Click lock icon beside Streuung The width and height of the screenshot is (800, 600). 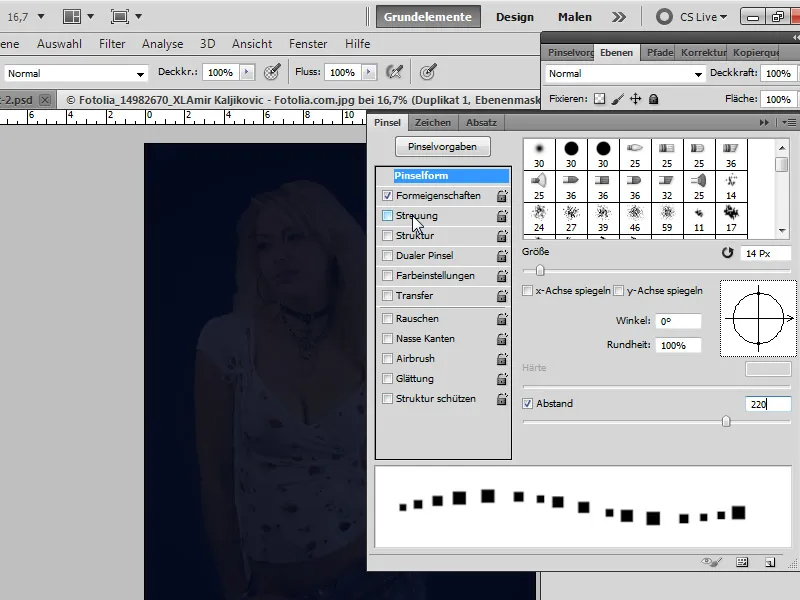[x=502, y=216]
